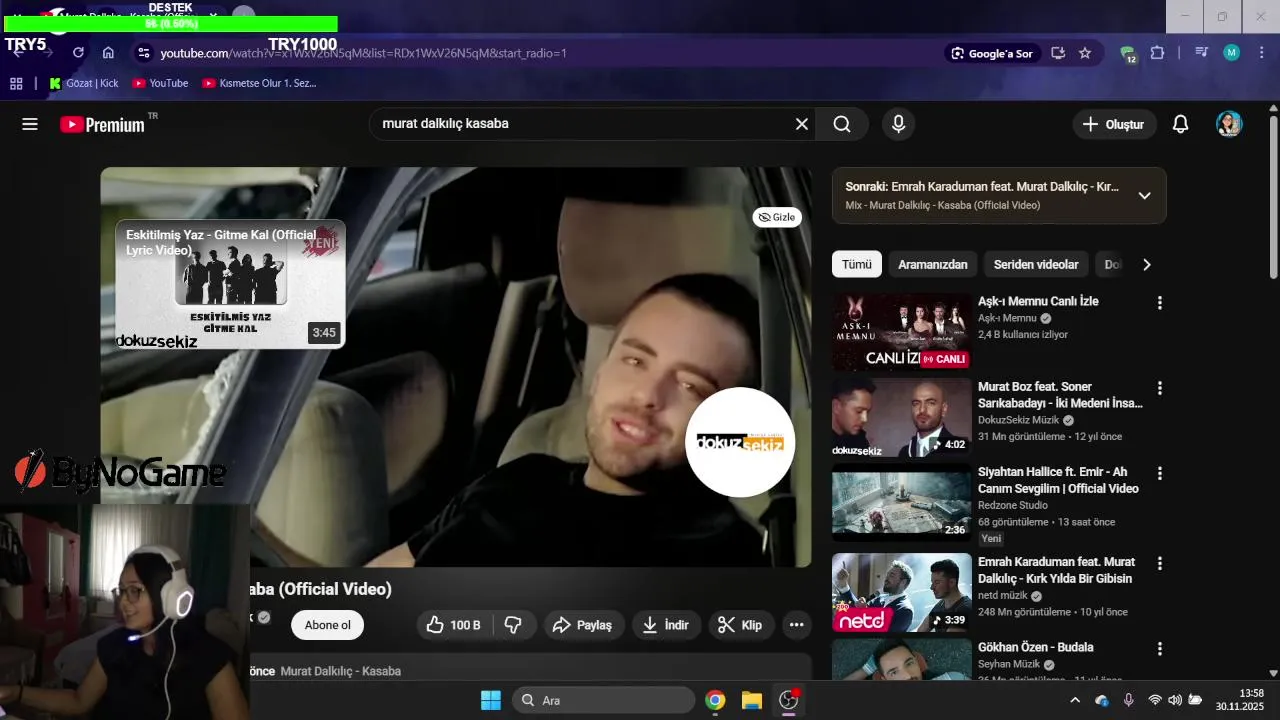
Task: Open Chrome from the taskbar
Action: [x=715, y=700]
